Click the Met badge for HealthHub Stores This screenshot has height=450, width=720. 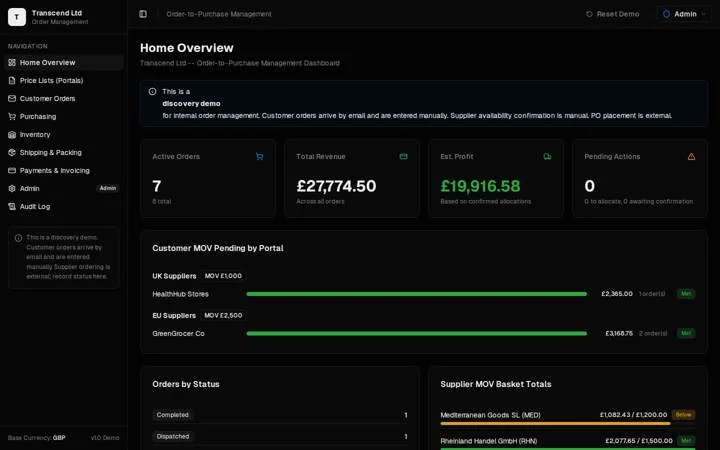(x=686, y=293)
